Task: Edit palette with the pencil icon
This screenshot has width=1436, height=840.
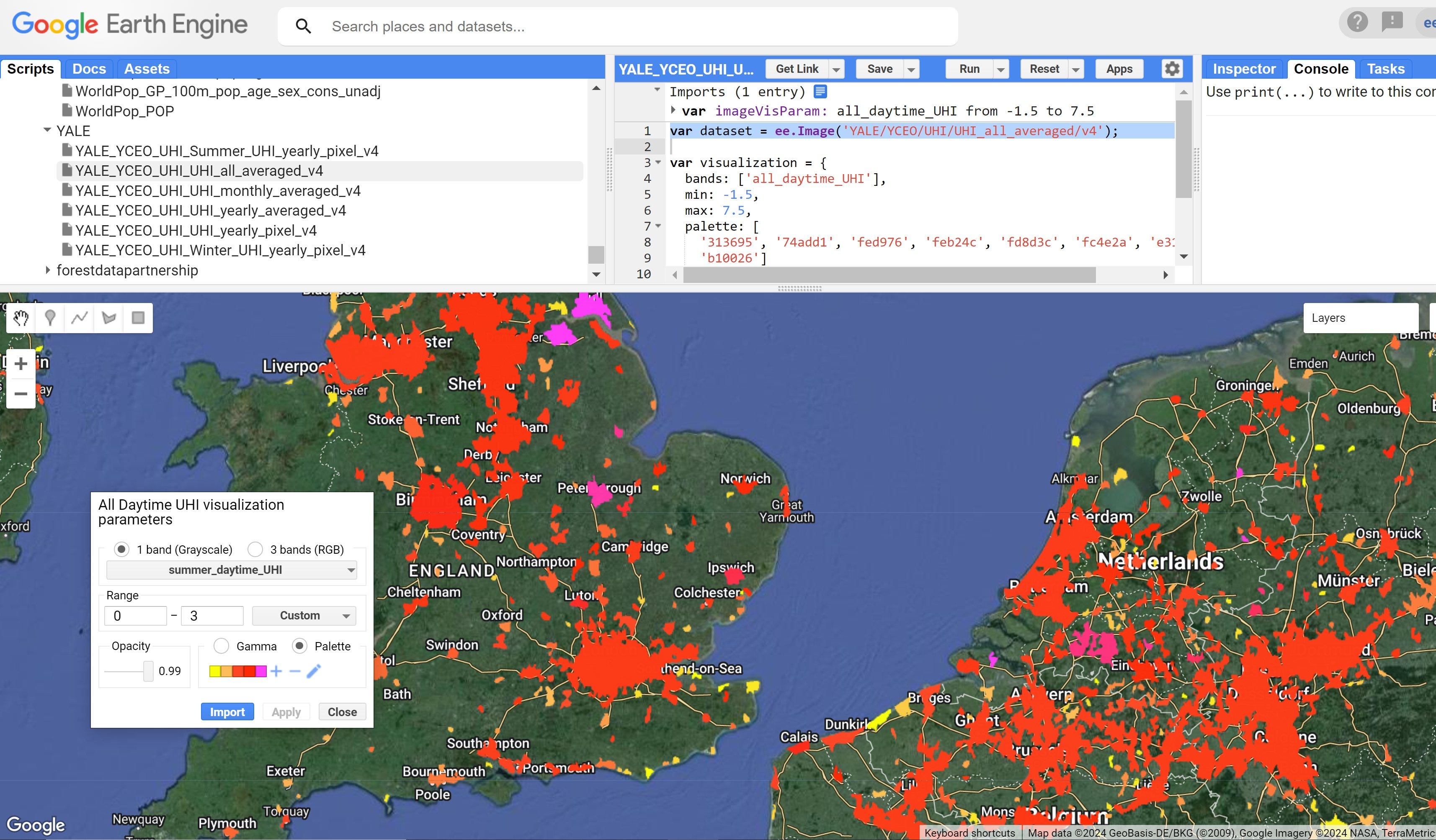Action: click(314, 671)
